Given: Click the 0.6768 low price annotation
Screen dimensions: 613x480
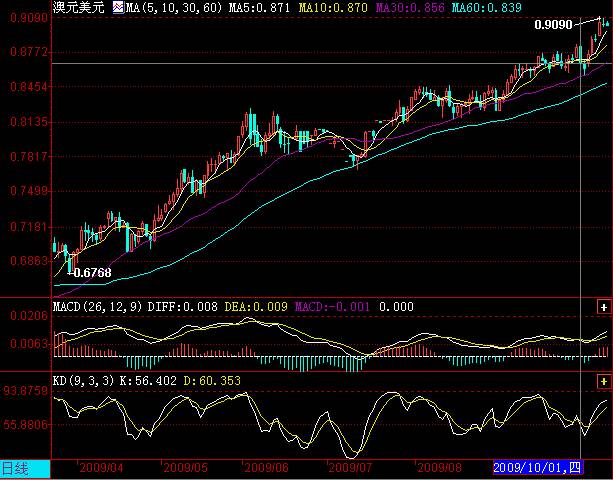Looking at the screenshot, I should pos(92,273).
